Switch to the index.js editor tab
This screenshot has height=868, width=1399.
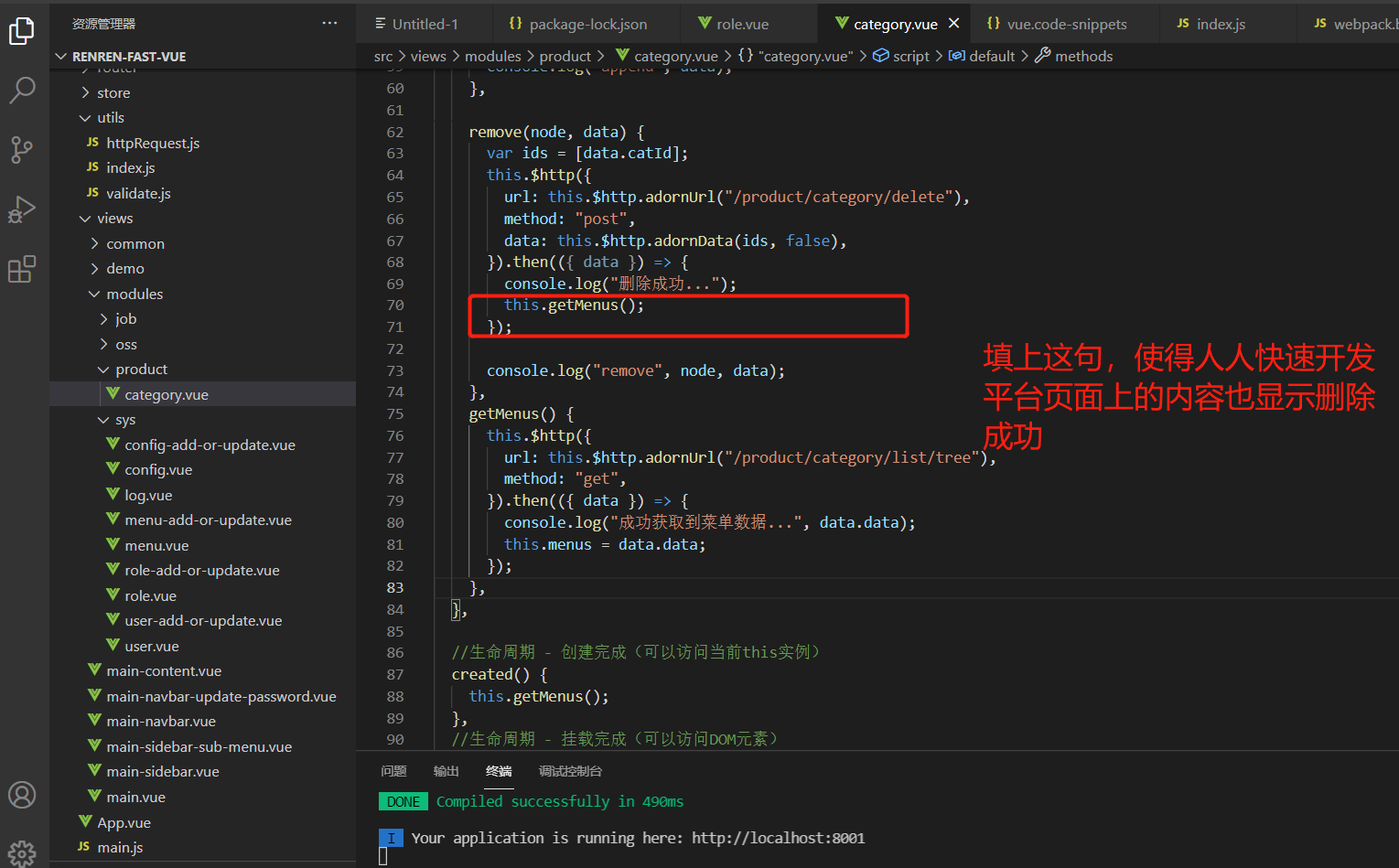(1211, 24)
